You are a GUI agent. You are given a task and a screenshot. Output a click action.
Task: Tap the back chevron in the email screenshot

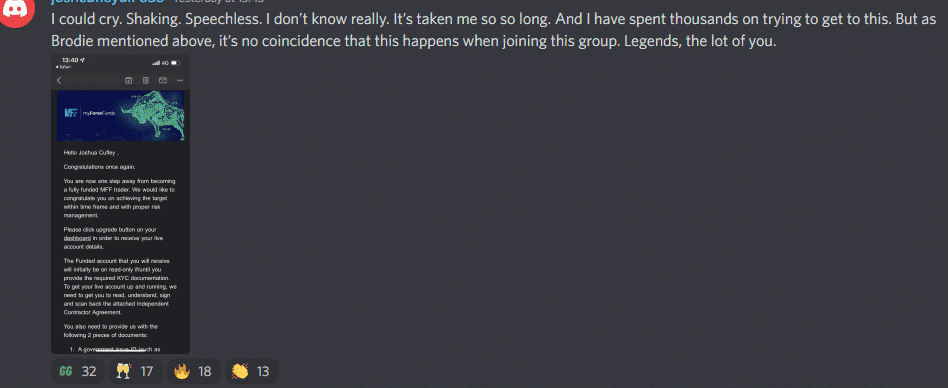coord(59,80)
